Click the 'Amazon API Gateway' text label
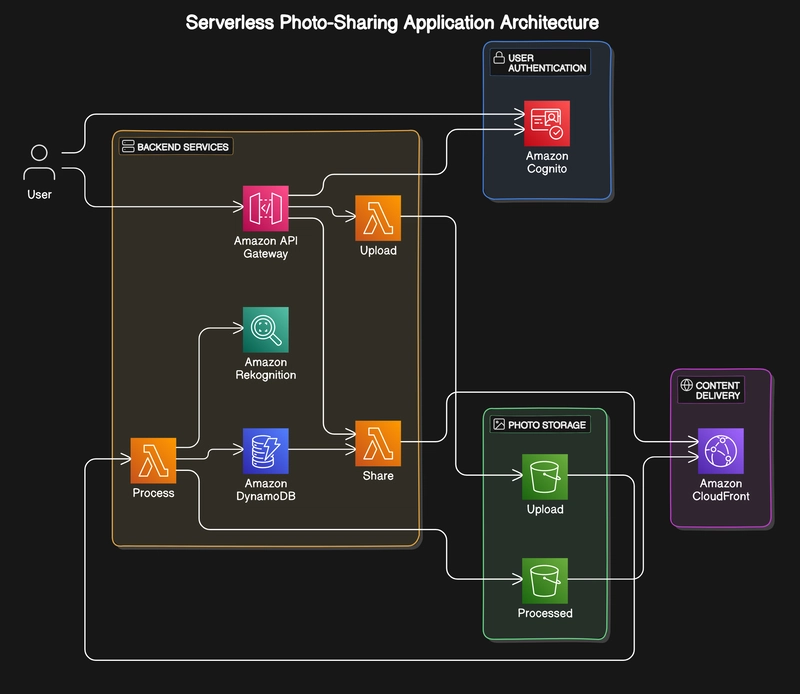800x694 pixels. coord(265,247)
